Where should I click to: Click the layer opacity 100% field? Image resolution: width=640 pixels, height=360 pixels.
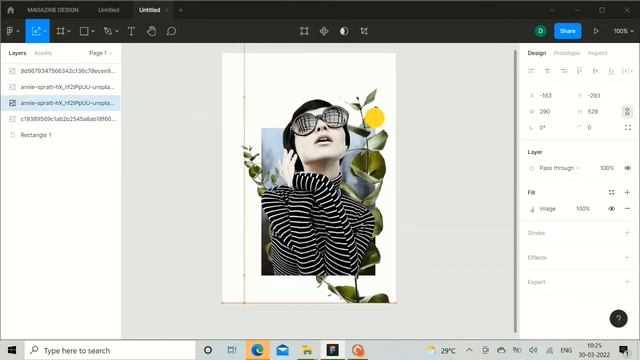607,168
